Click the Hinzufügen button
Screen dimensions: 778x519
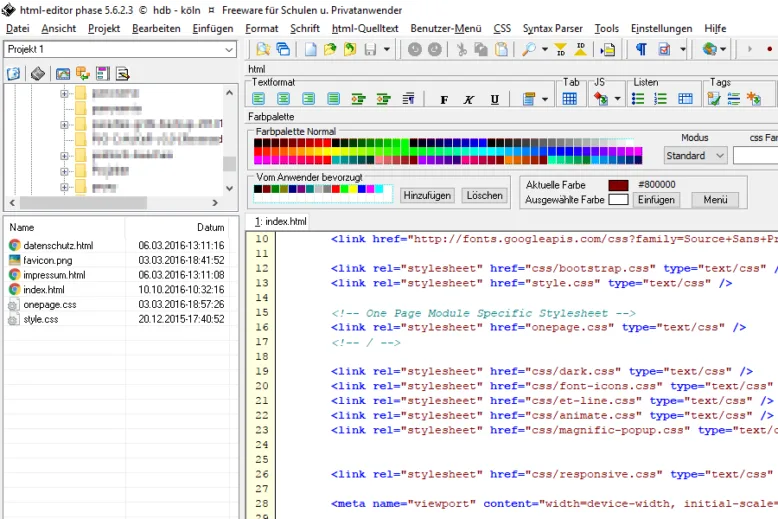tap(427, 195)
